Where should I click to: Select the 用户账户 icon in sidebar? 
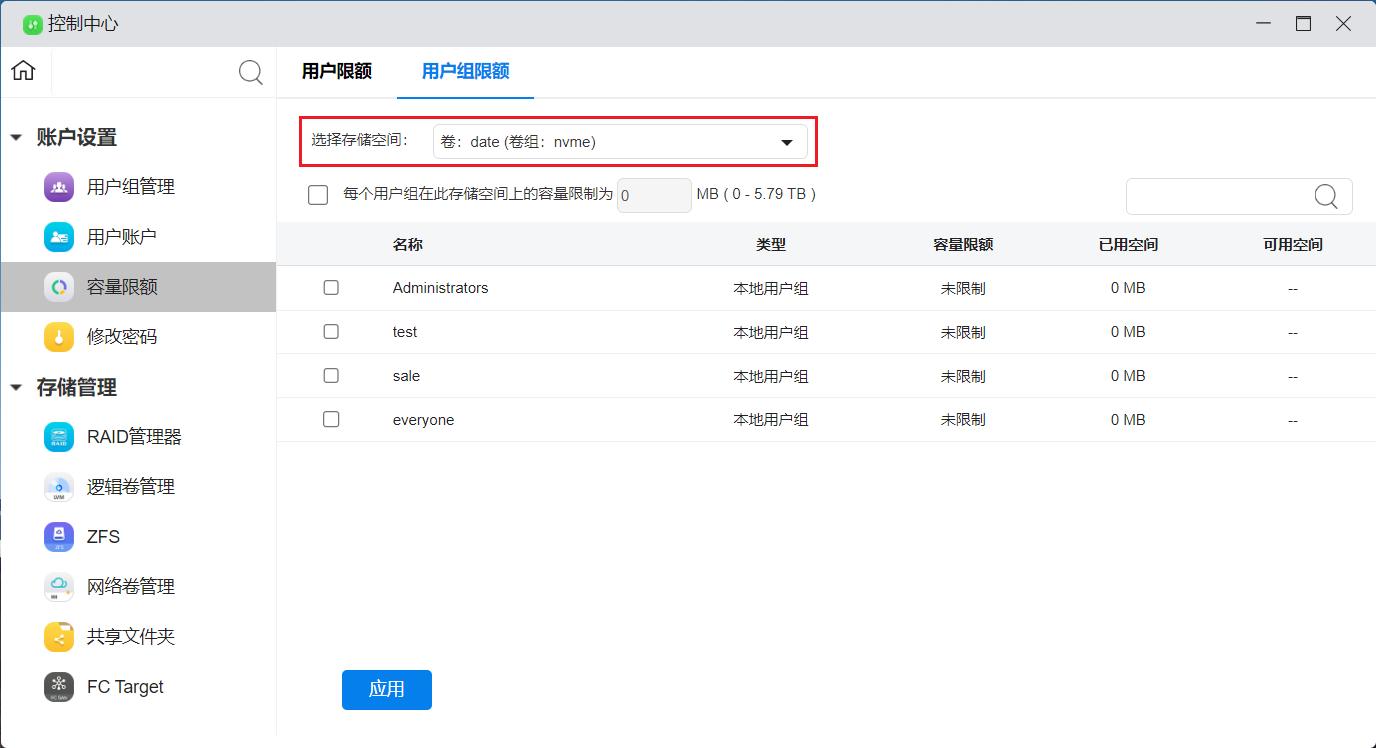pos(58,236)
